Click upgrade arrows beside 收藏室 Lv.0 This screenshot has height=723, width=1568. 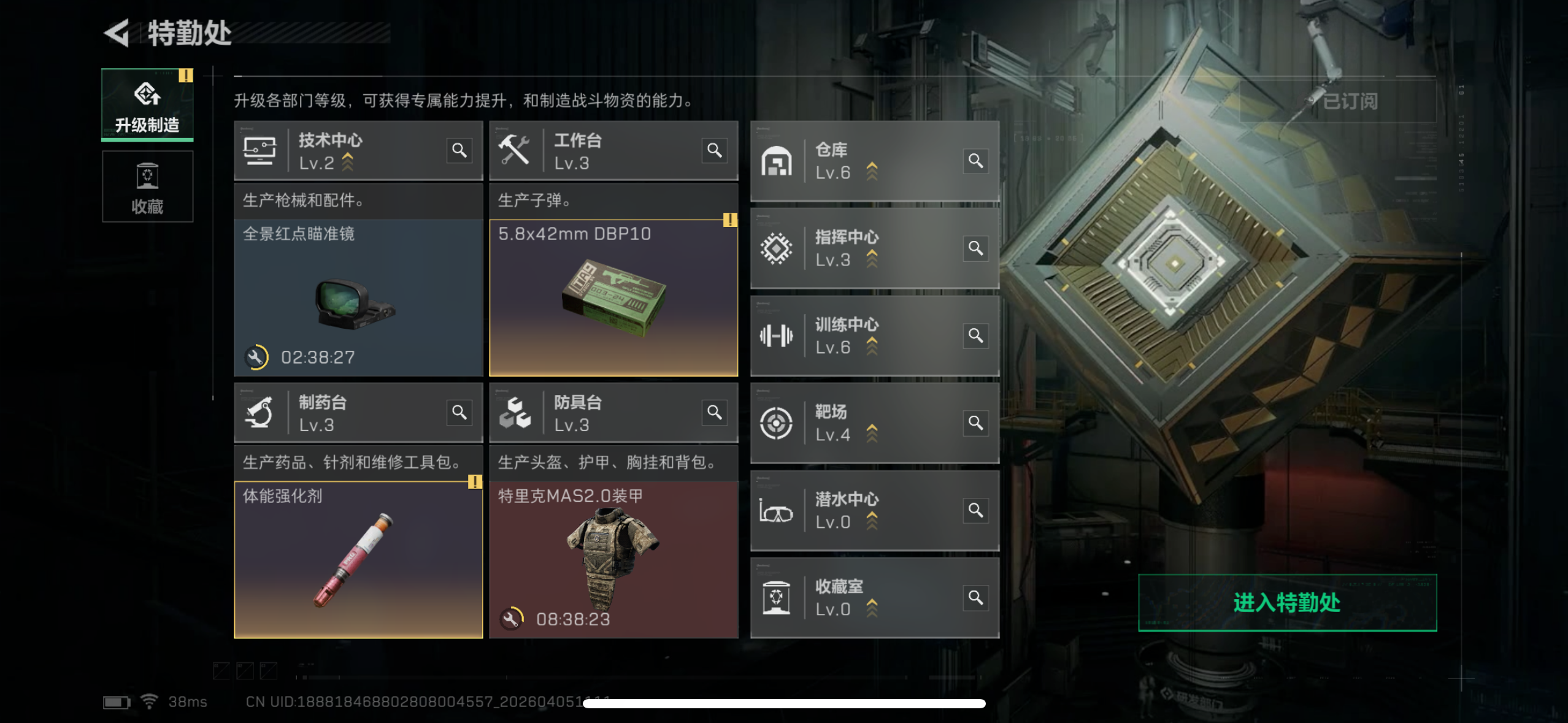(x=872, y=608)
